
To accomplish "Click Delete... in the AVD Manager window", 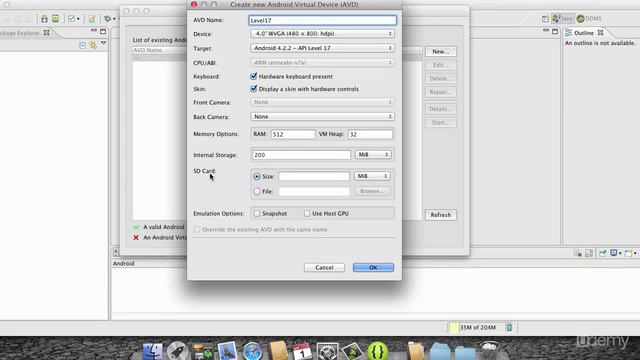I will [x=440, y=78].
